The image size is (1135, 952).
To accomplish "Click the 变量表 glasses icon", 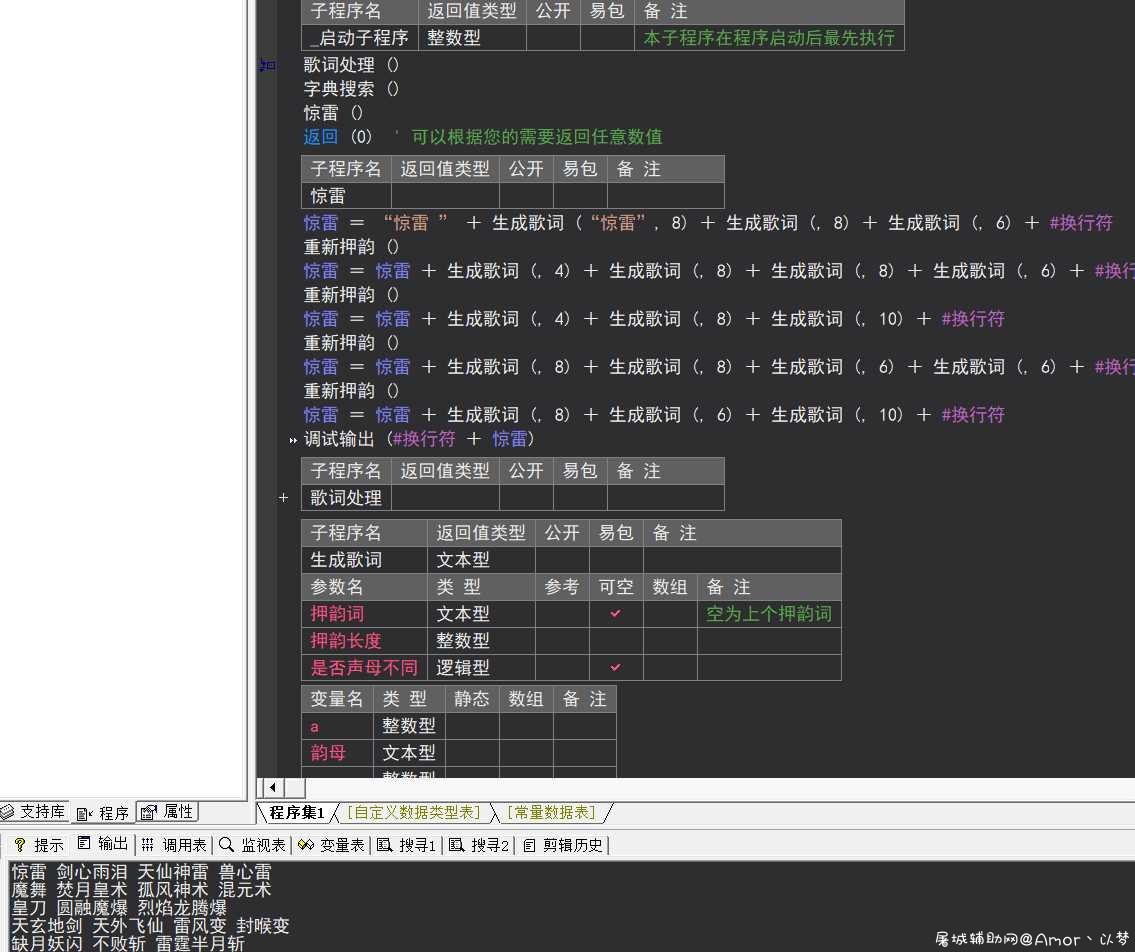I will coord(305,845).
